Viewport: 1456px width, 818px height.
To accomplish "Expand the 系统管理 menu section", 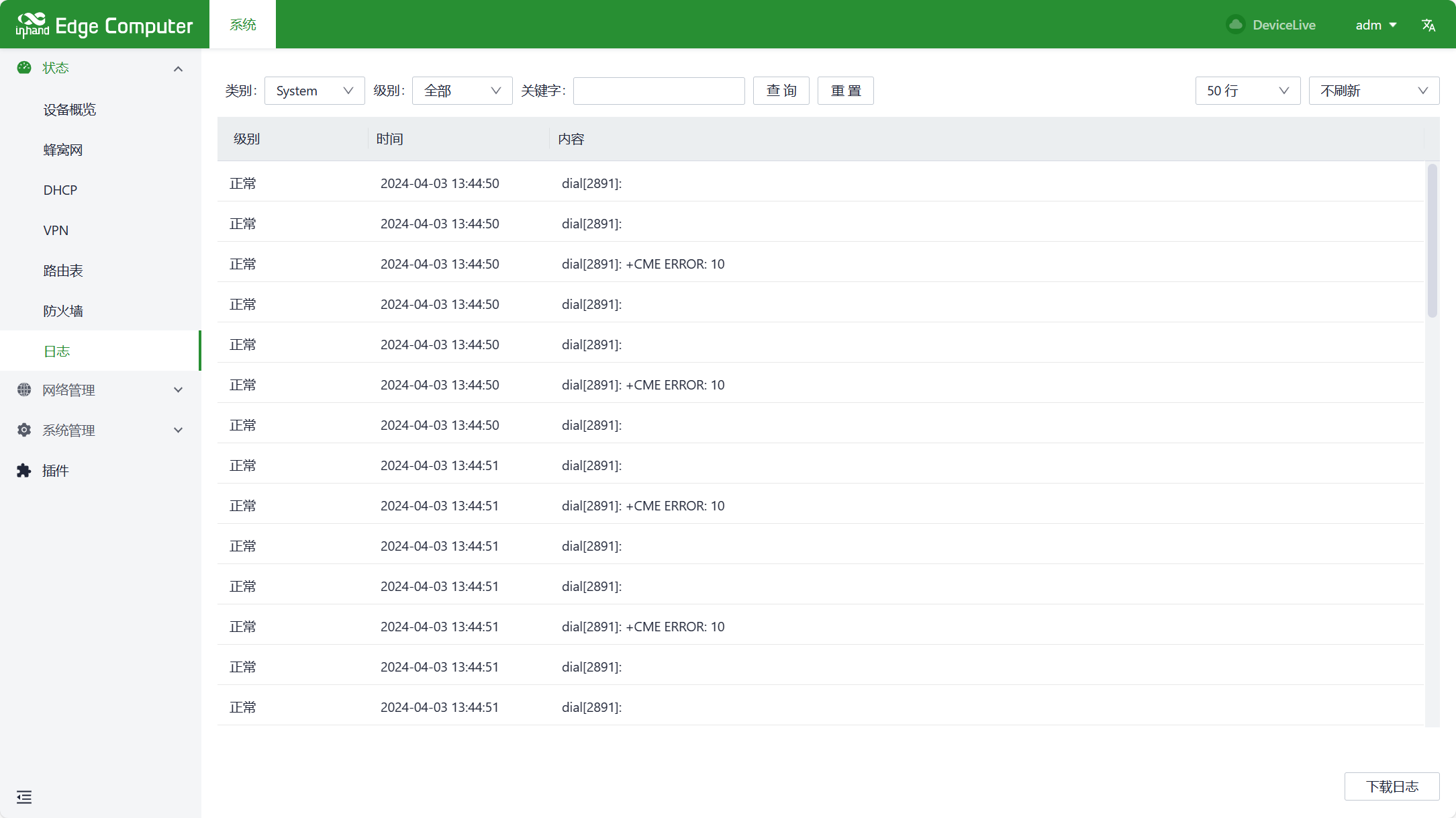I will coord(101,430).
